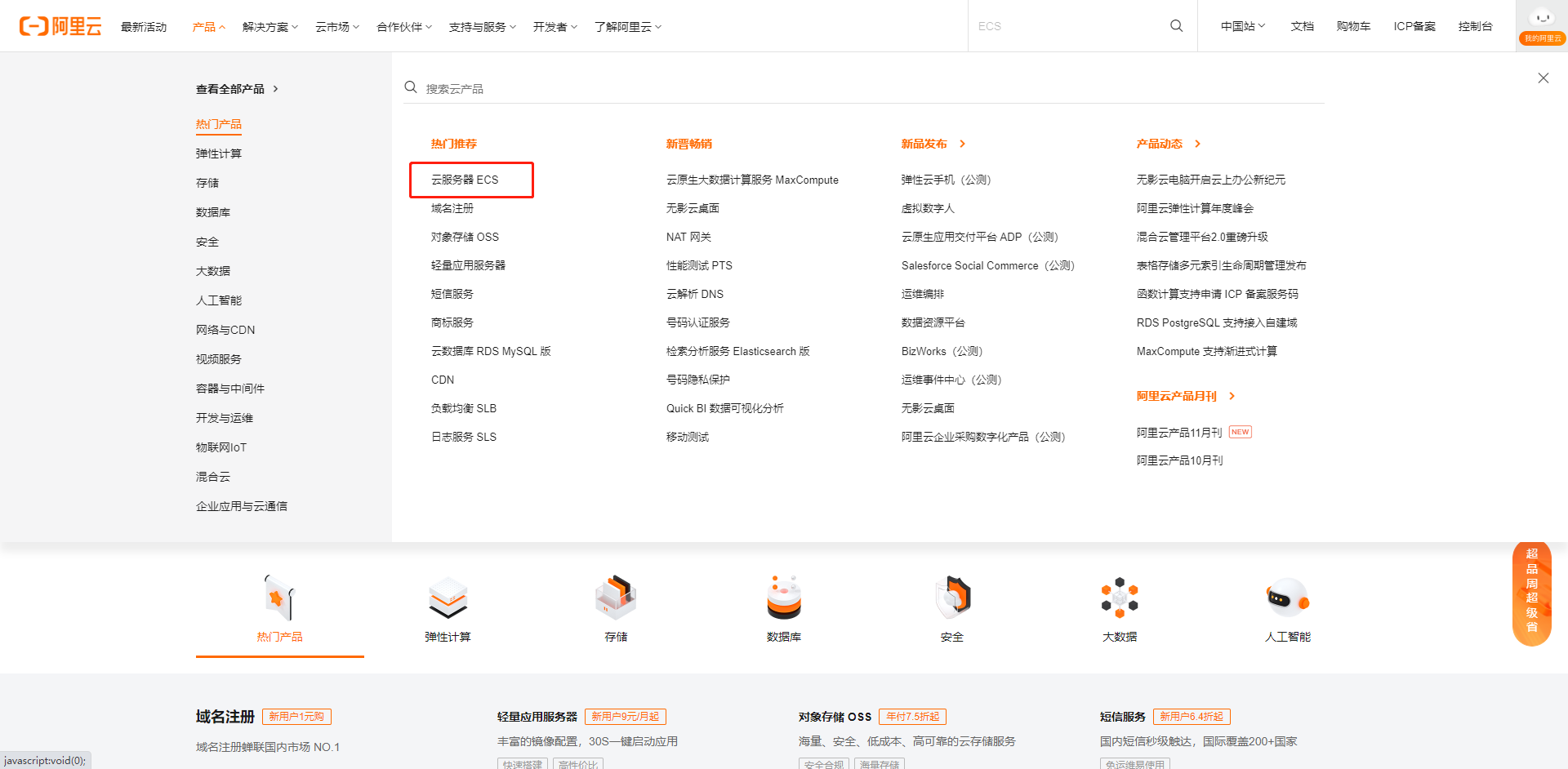Select the 人工智能 robot category icon
1568x769 pixels.
[x=1288, y=598]
